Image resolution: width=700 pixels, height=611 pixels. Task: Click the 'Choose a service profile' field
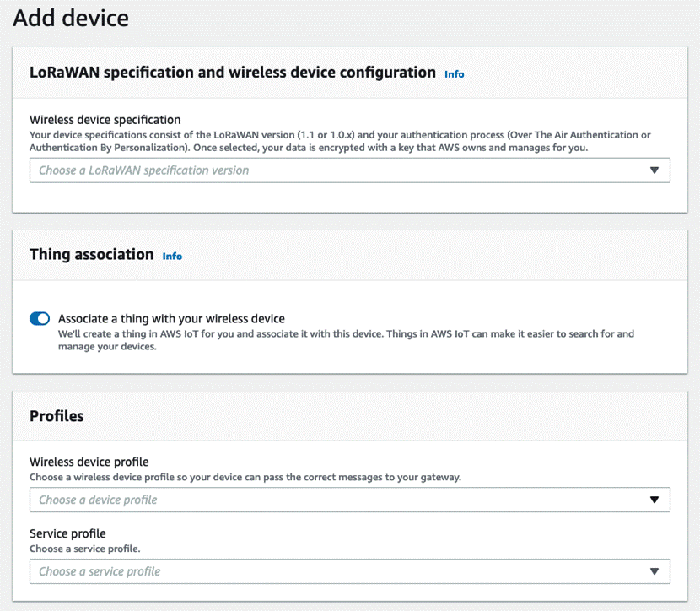click(350, 571)
